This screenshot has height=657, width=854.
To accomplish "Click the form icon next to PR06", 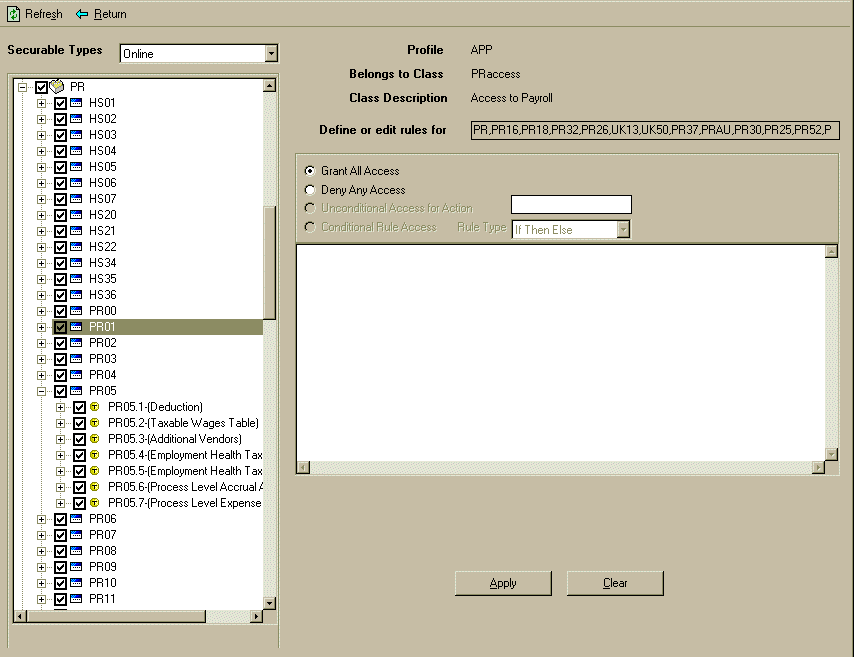I will coord(77,519).
